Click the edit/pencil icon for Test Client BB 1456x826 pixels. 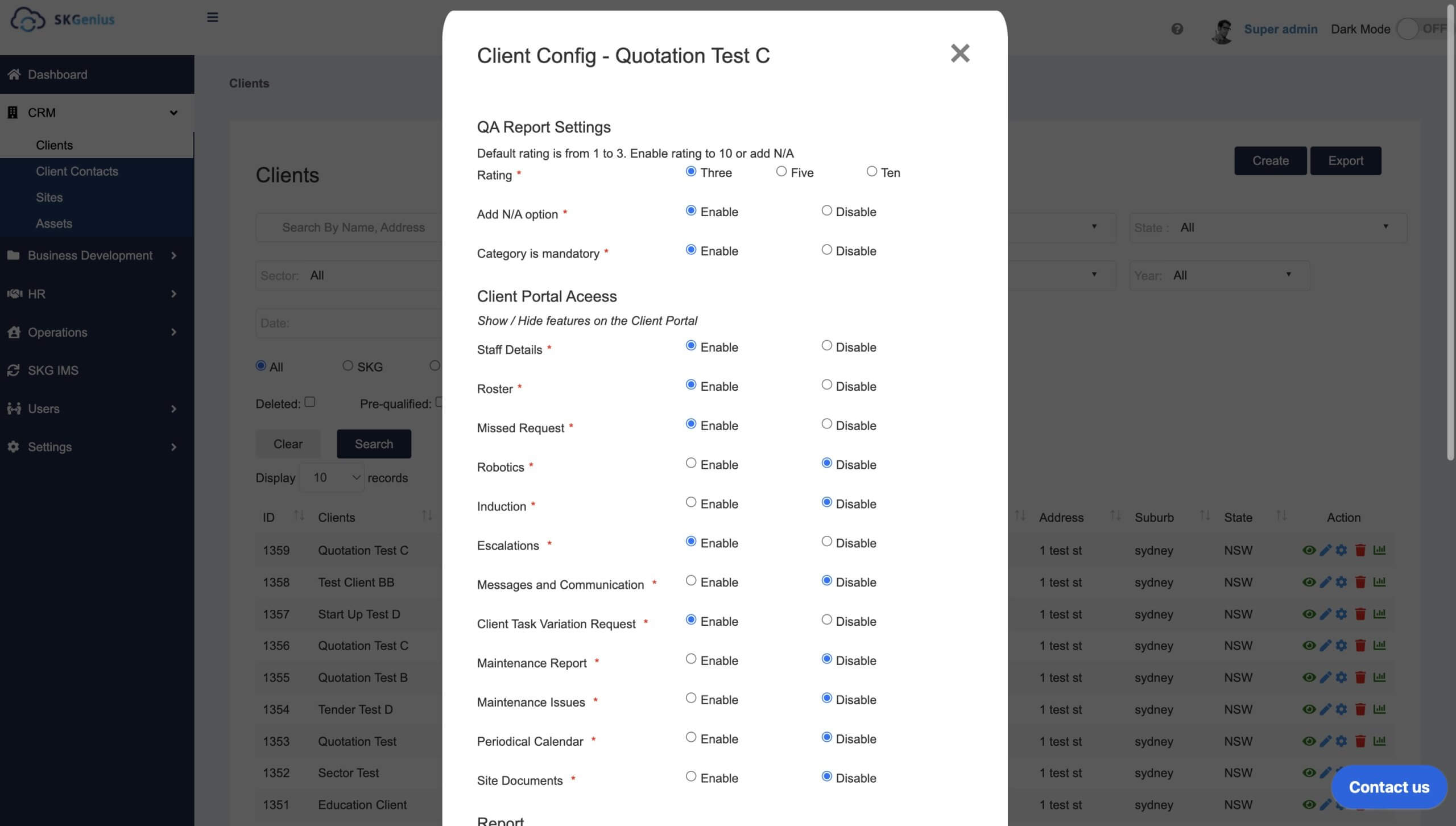pos(1325,582)
